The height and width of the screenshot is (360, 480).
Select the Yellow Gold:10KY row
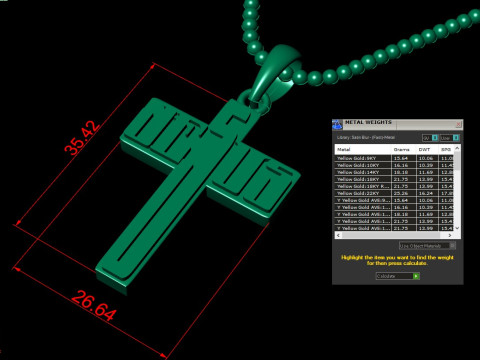coord(395,165)
